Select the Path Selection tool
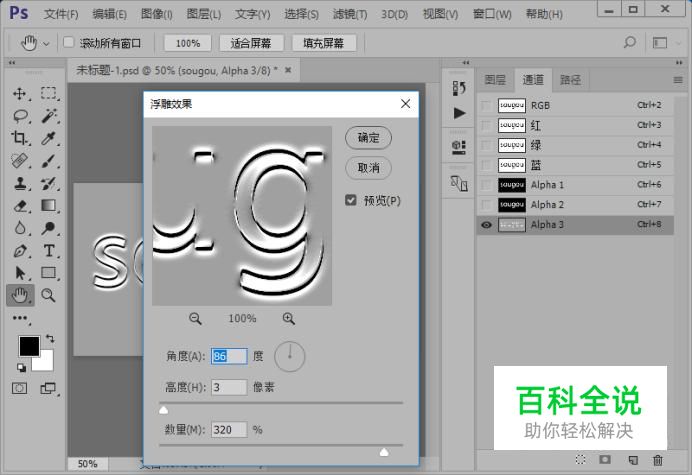Screen dimensions: 692x475 [x=20, y=273]
